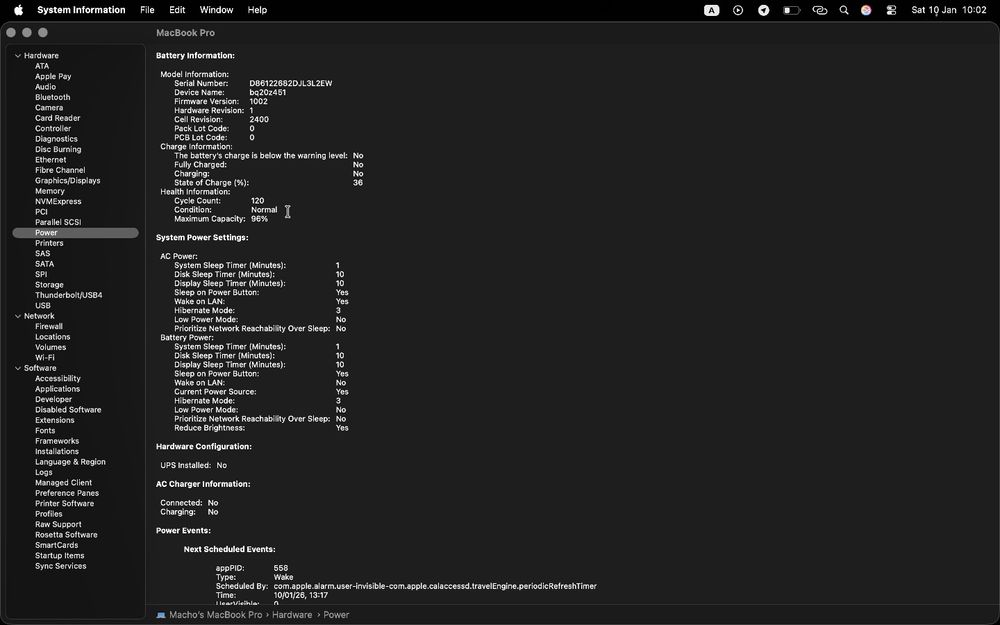Select Storage in the sidebar
1000x625 pixels.
tap(49, 284)
